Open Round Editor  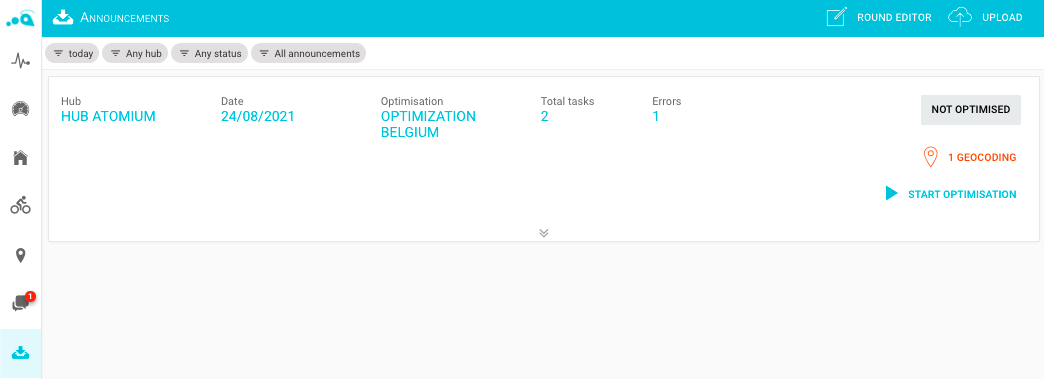coord(894,18)
